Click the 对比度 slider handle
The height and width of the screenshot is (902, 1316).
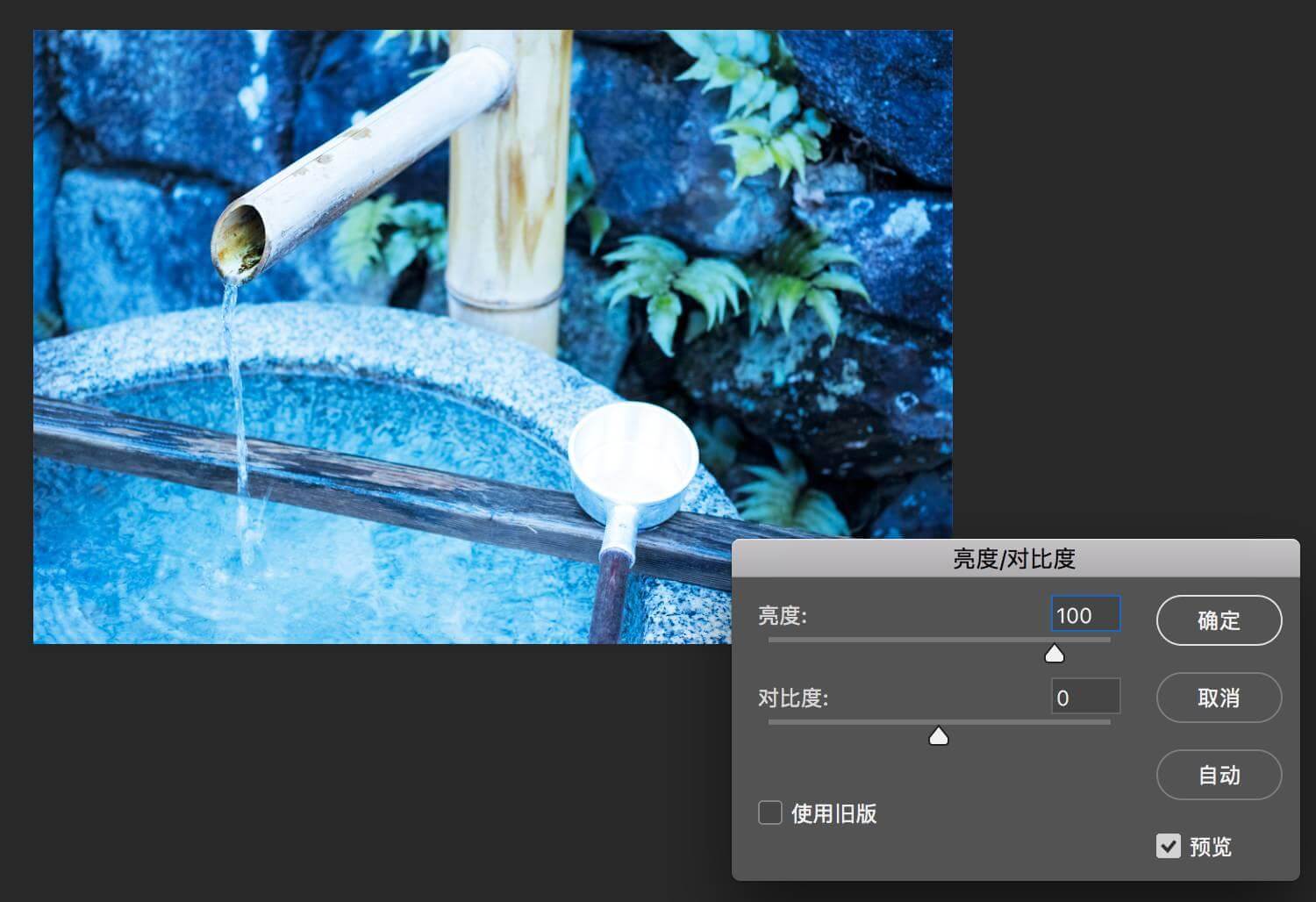[x=939, y=735]
